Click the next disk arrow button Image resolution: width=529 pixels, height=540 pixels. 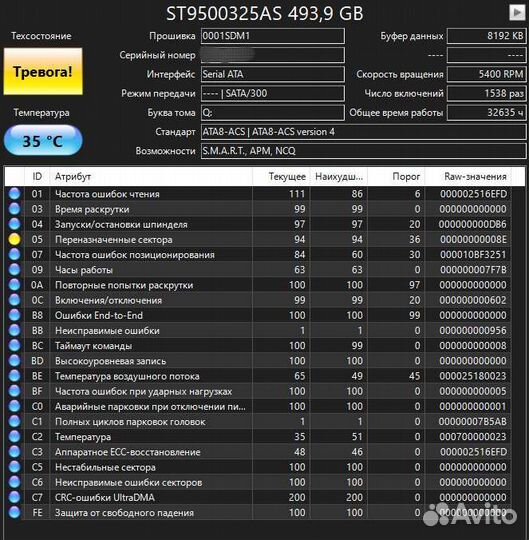pos(517,12)
